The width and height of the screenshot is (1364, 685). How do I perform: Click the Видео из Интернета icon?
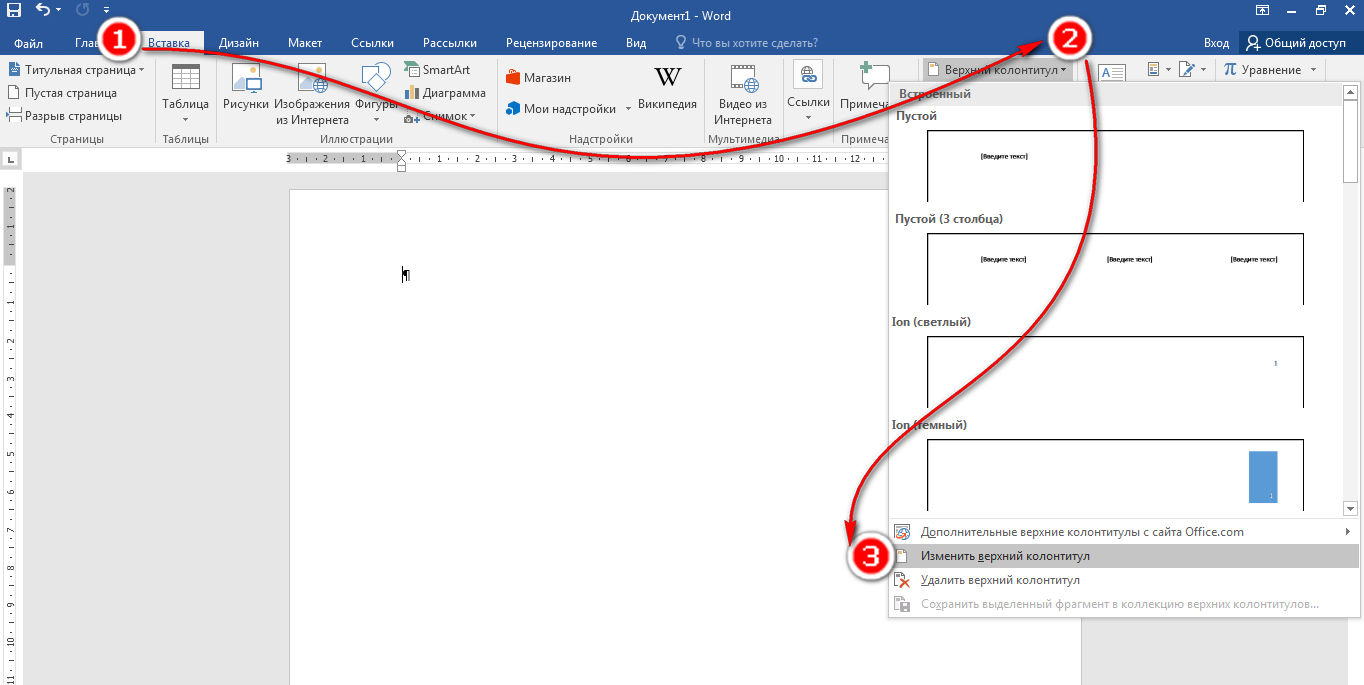743,94
